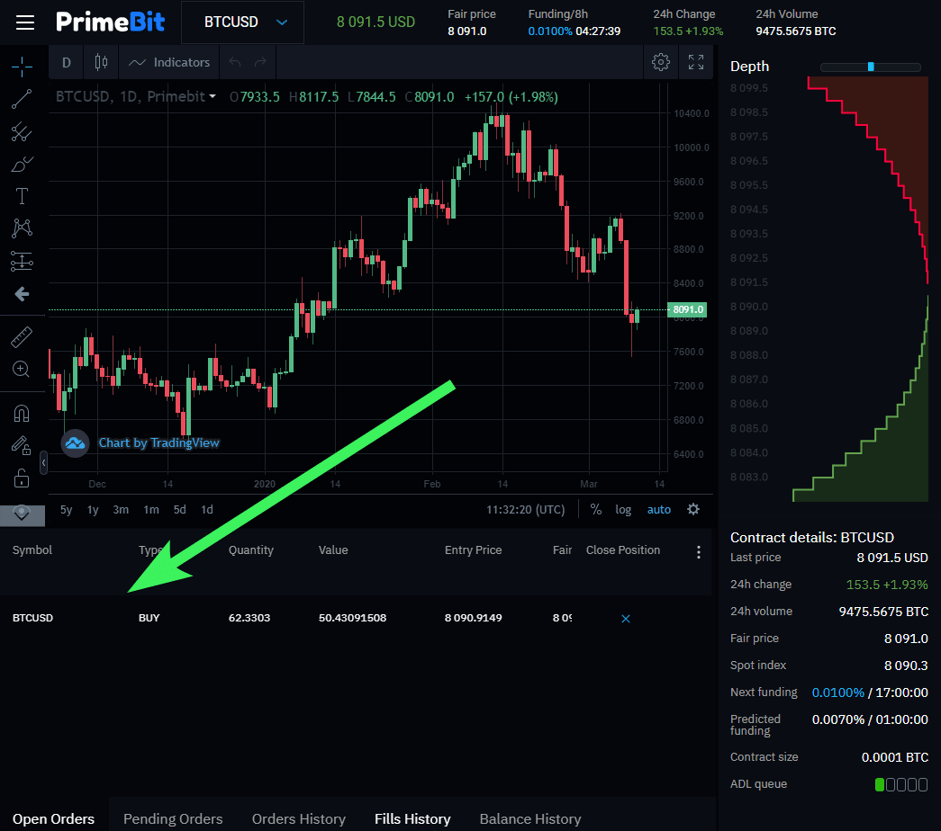The image size is (941, 831).
Task: Activate the zoom in tool
Action: point(22,369)
